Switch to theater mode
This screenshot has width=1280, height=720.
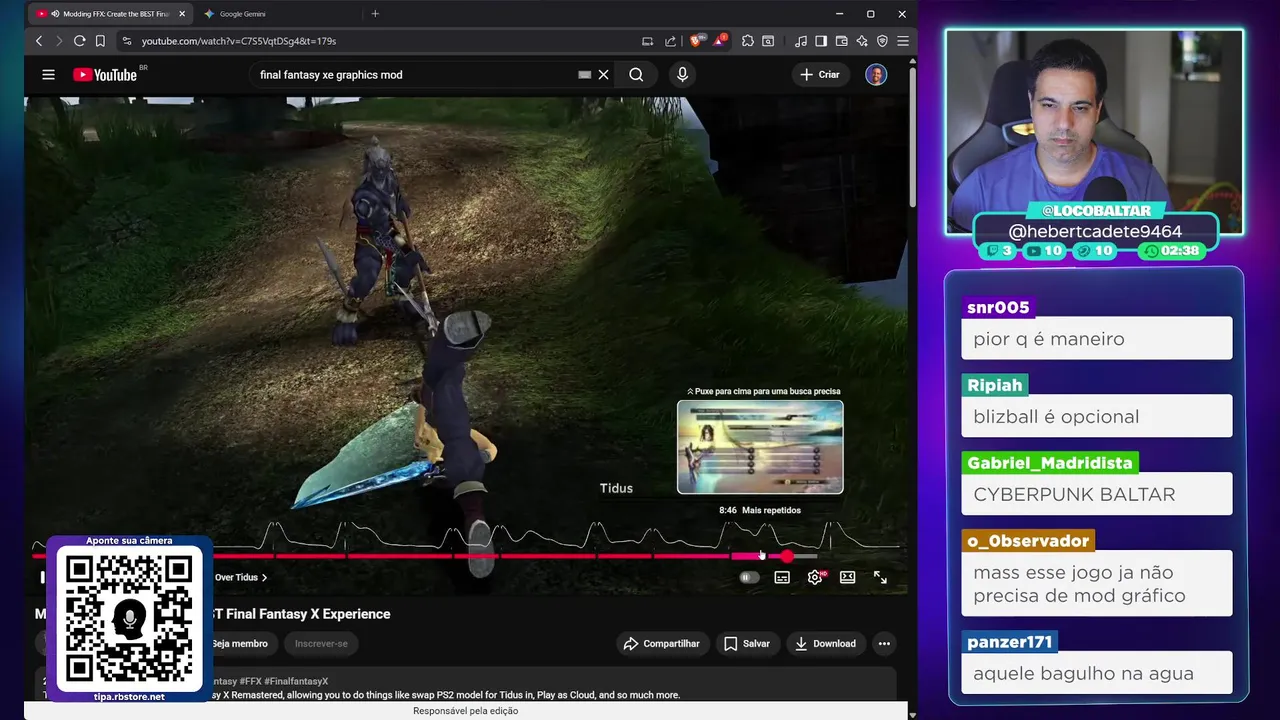tap(847, 577)
